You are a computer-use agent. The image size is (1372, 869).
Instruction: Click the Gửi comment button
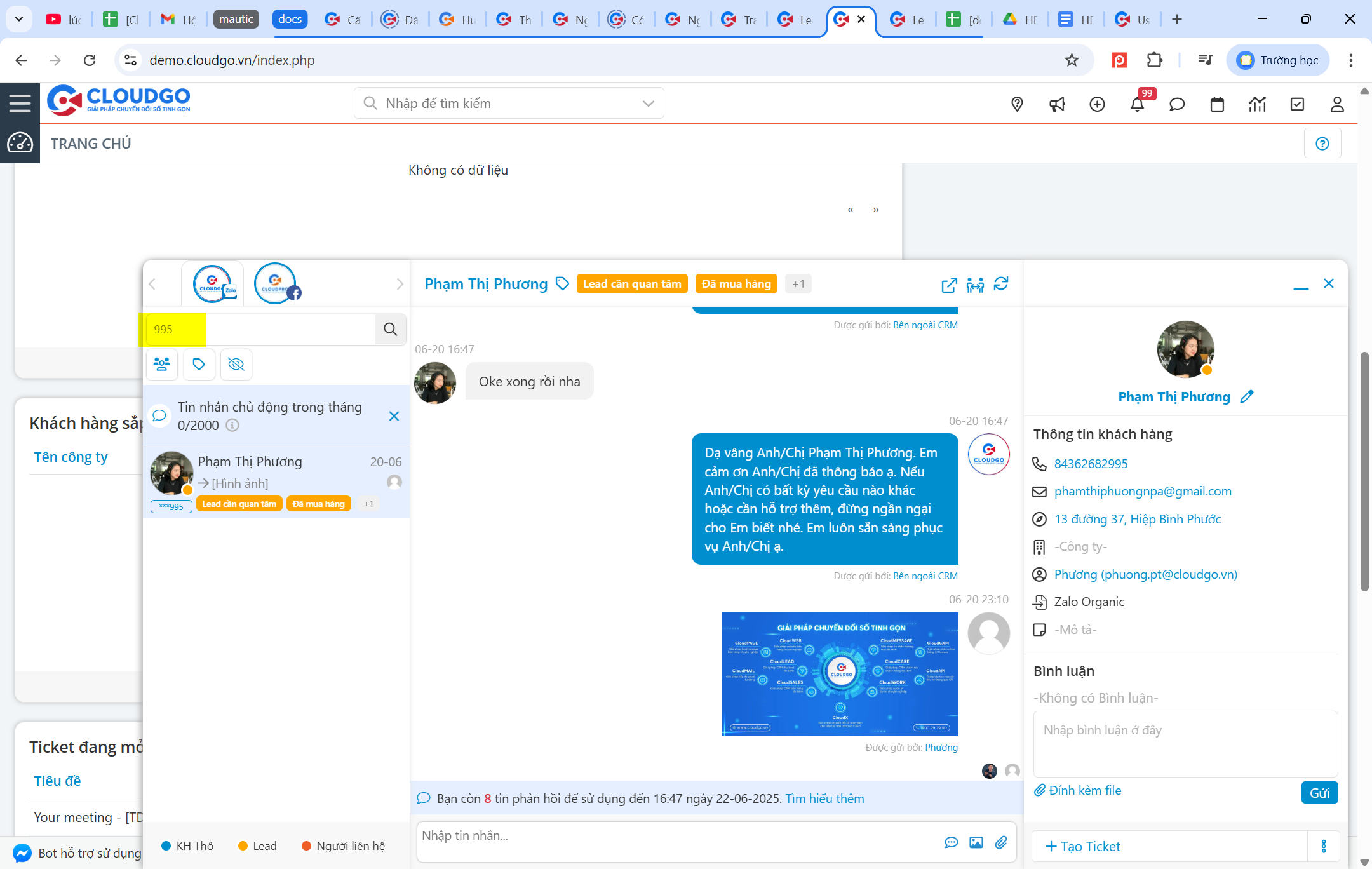[x=1319, y=792]
